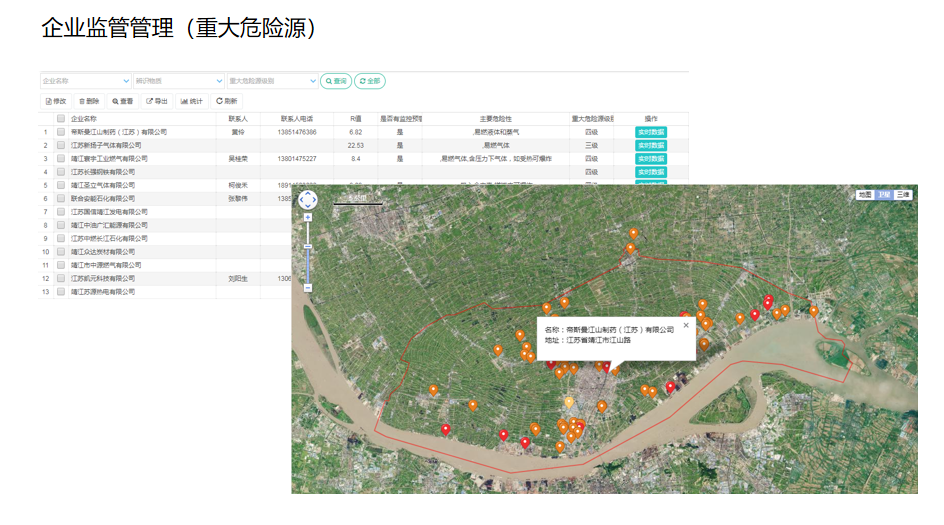The image size is (944, 525).
Task: Open the 统计 statistics chart button
Action: coord(191,101)
